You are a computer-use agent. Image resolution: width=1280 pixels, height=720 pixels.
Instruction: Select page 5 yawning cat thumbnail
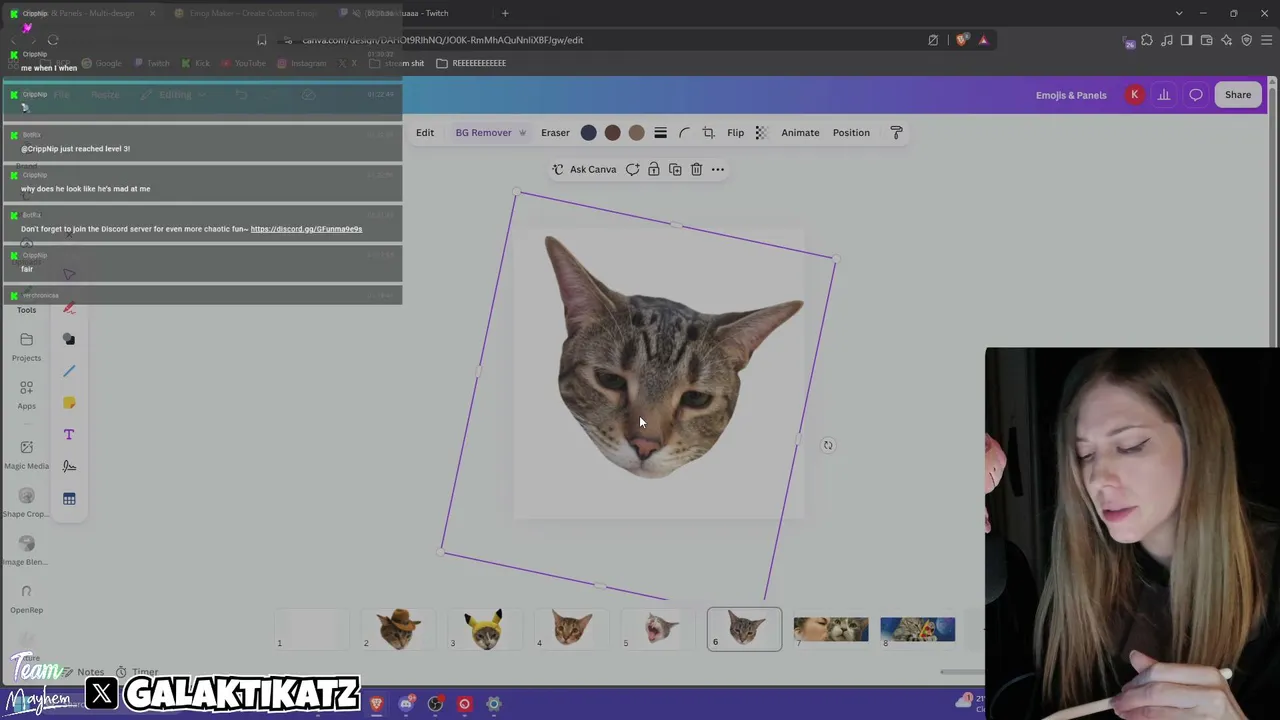(x=658, y=629)
